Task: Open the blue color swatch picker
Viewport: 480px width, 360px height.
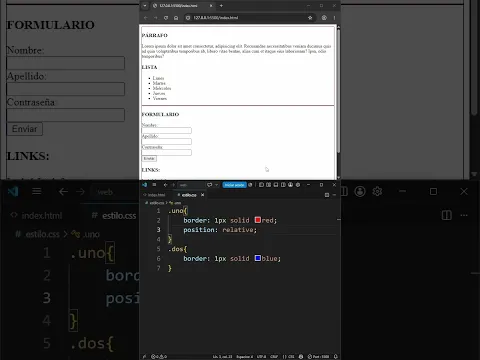Action: point(258,258)
